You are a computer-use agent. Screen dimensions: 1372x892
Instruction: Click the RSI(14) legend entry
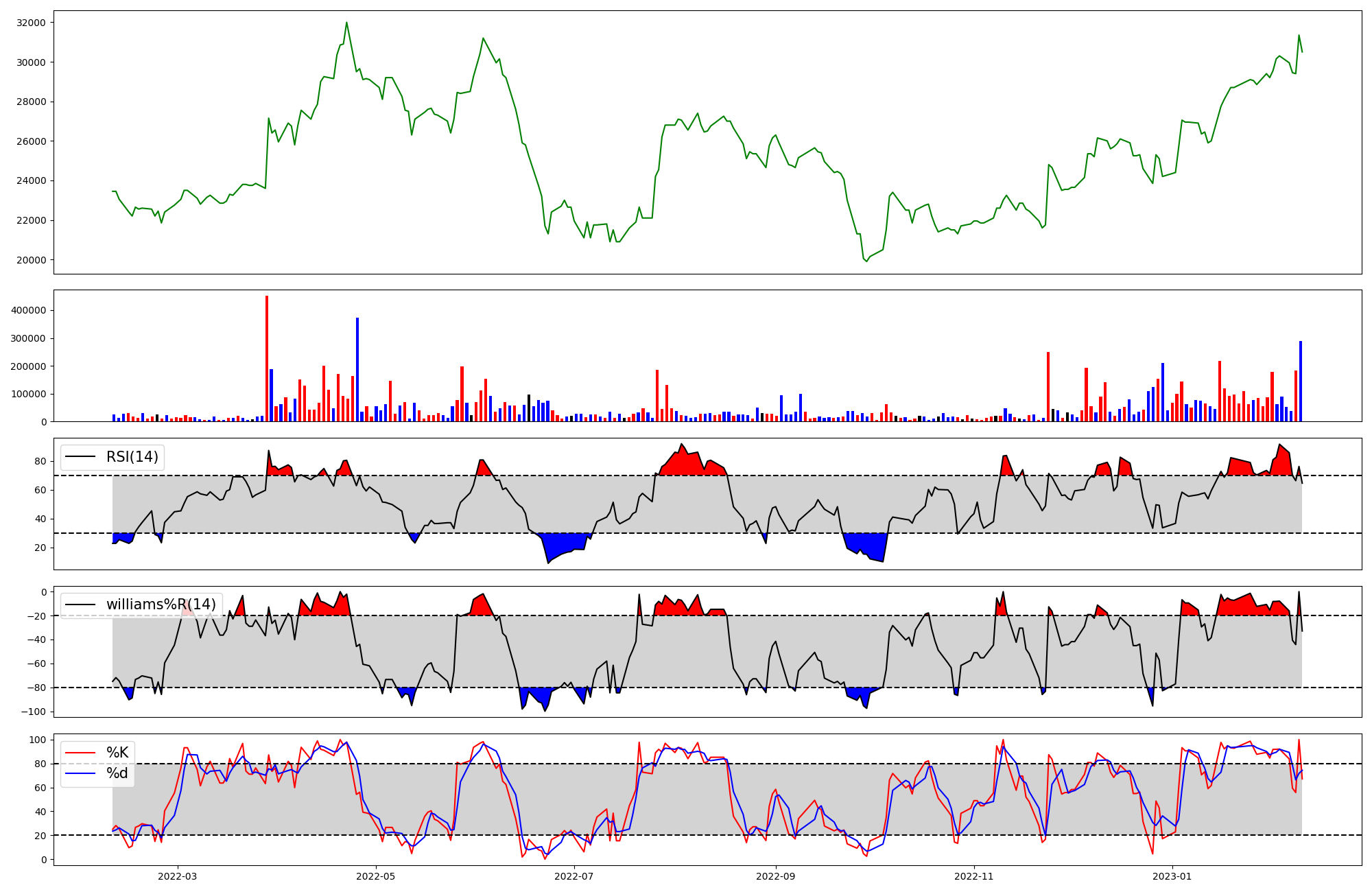coord(132,457)
